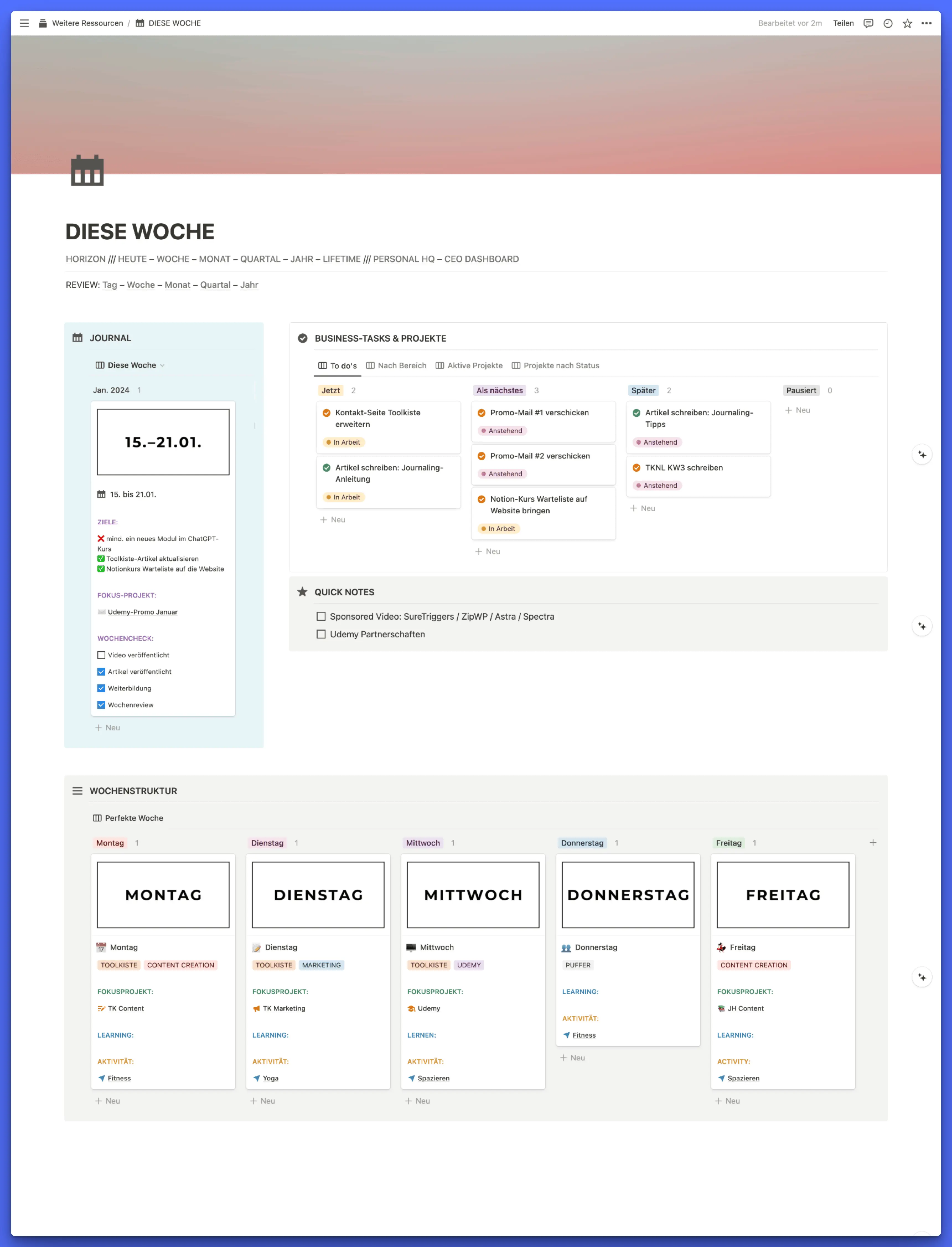Open the Perfekte Woche view selector
Image resolution: width=952 pixels, height=1247 pixels.
pos(129,818)
